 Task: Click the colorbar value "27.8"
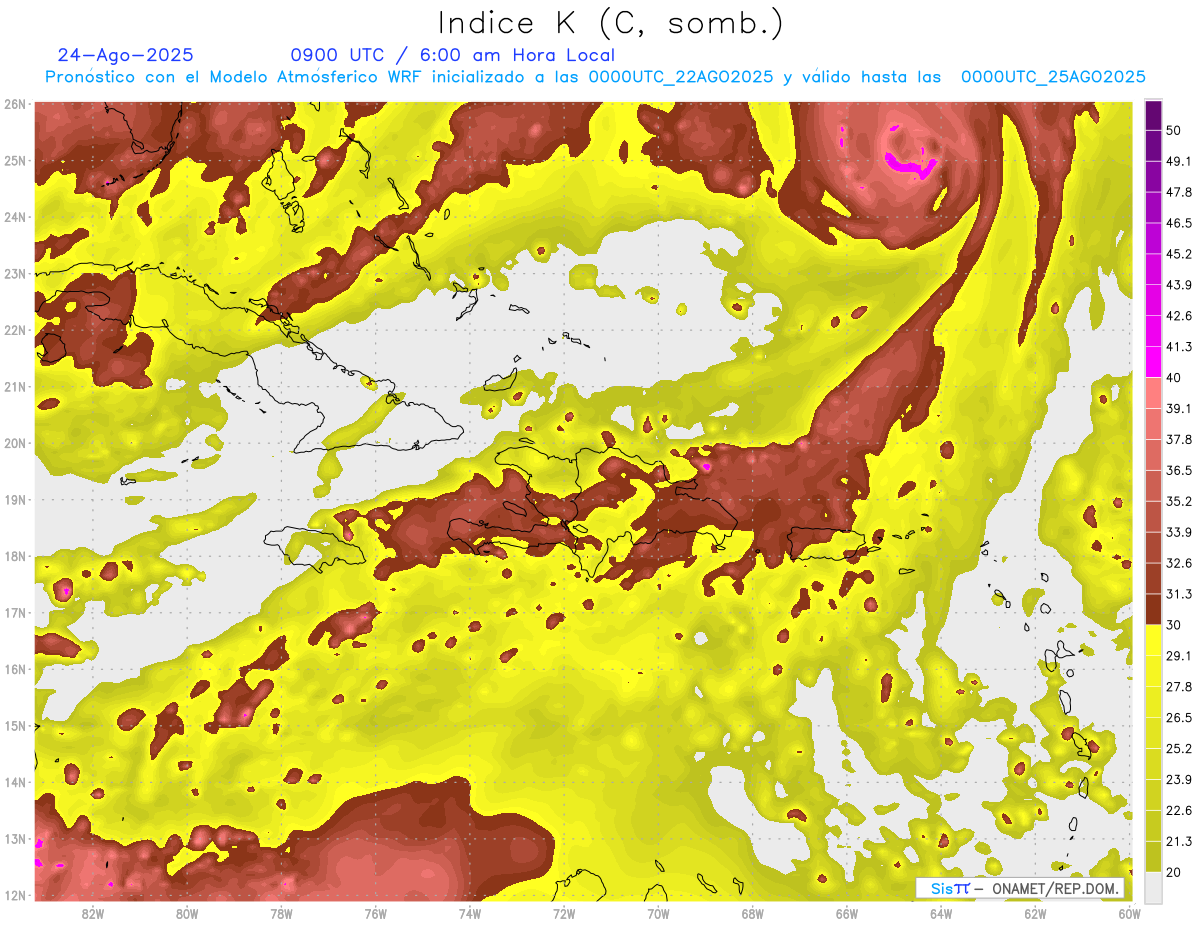1179,687
